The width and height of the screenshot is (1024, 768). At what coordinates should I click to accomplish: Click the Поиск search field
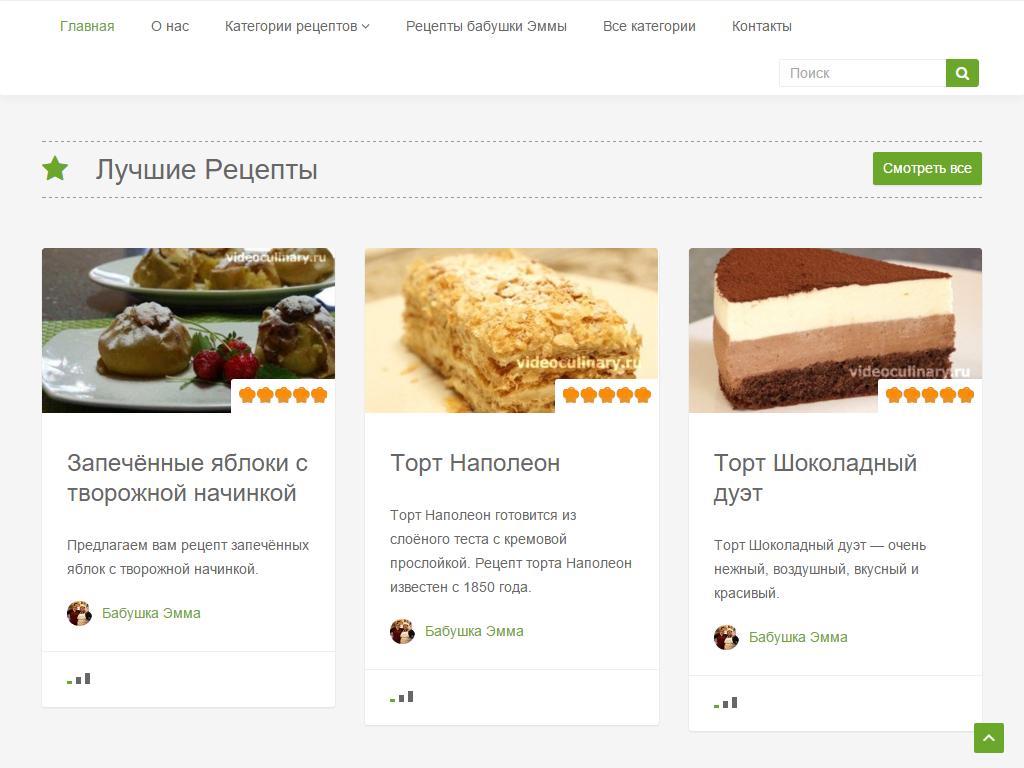pos(862,73)
